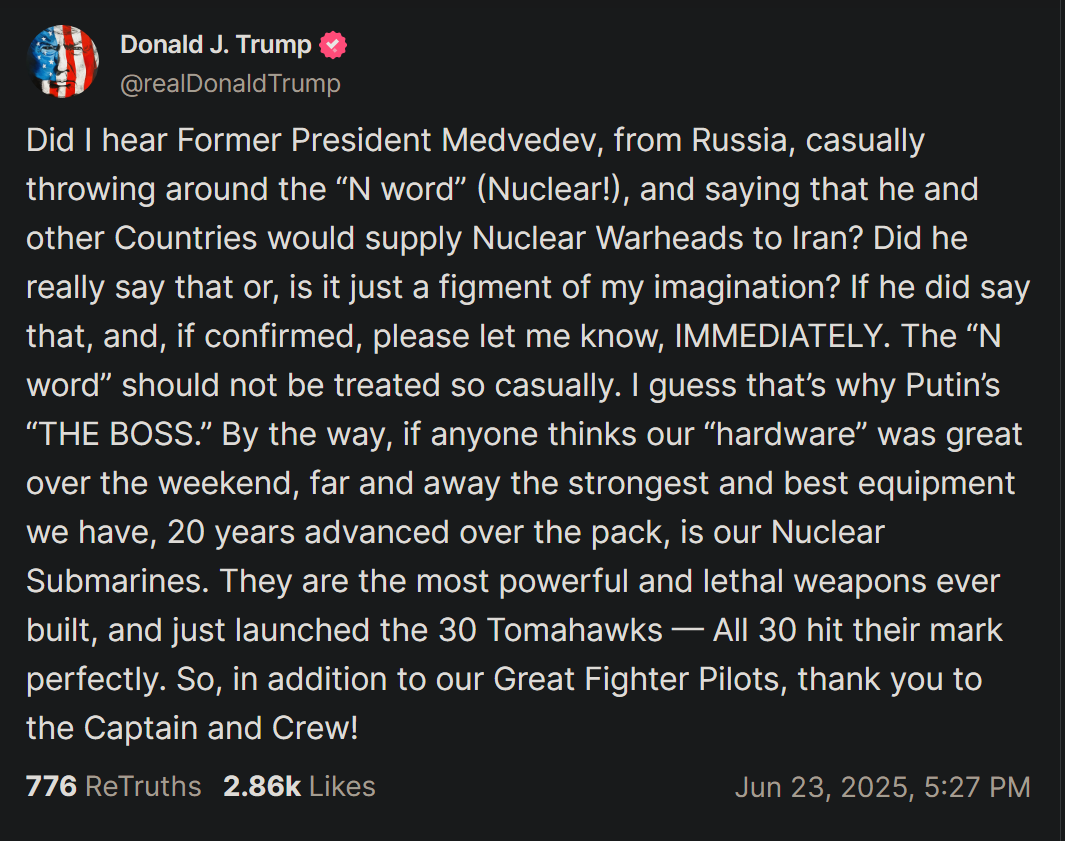Open the Donald J. Trump display name
This screenshot has width=1065, height=841.
tap(216, 45)
